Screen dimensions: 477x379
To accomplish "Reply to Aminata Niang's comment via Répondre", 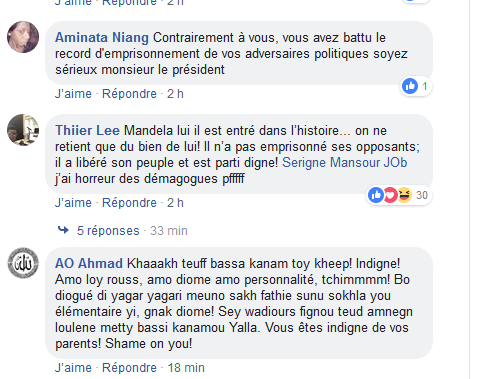I will pos(129,94).
